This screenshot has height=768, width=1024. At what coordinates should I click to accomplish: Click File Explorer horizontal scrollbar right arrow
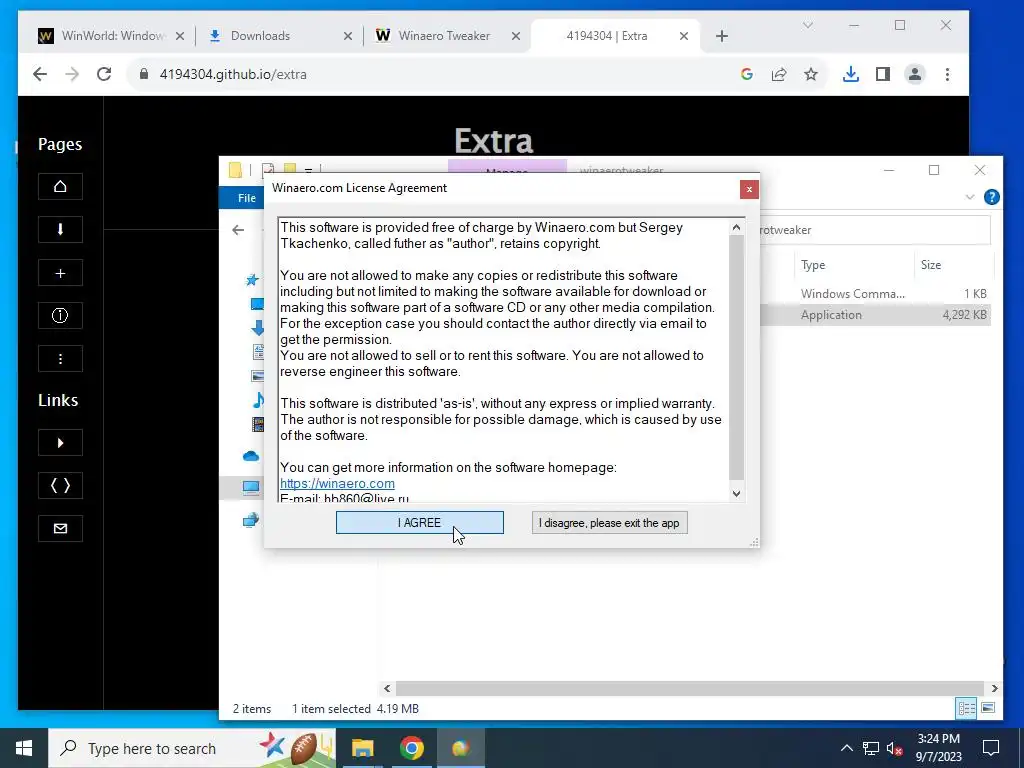pos(994,688)
